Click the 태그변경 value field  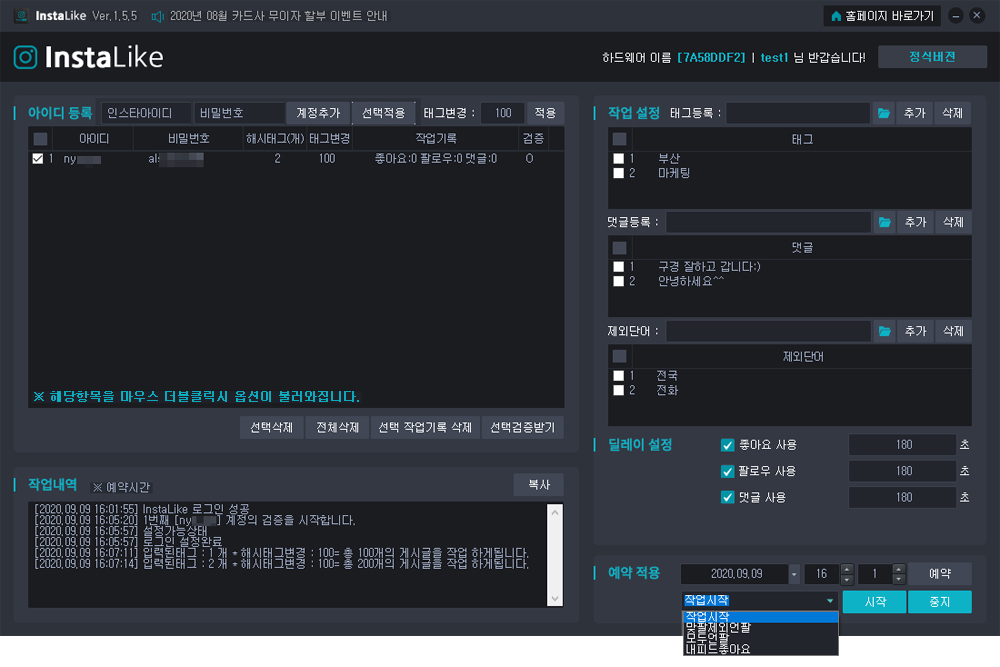click(x=503, y=113)
